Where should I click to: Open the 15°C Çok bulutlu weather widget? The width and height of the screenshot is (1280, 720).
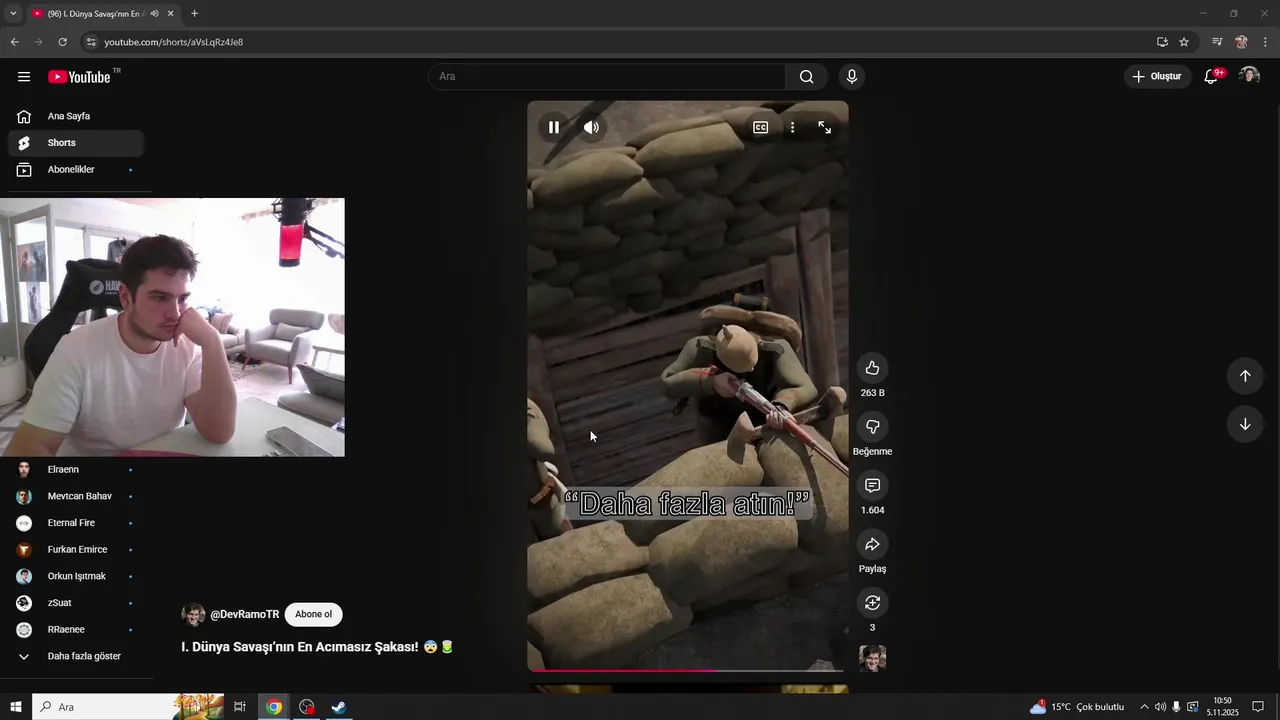[x=1078, y=707]
